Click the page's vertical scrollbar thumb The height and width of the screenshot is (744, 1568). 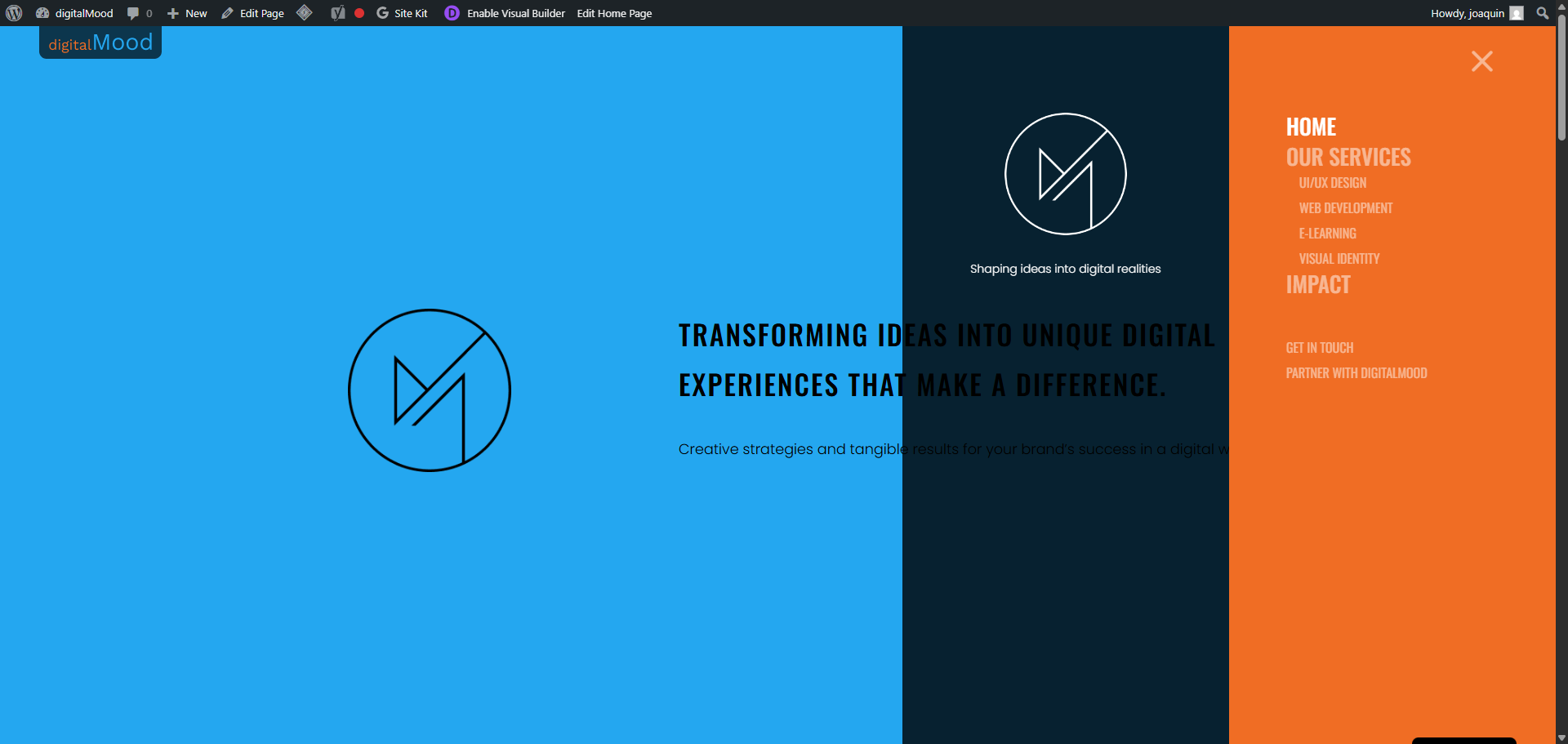point(1561,78)
